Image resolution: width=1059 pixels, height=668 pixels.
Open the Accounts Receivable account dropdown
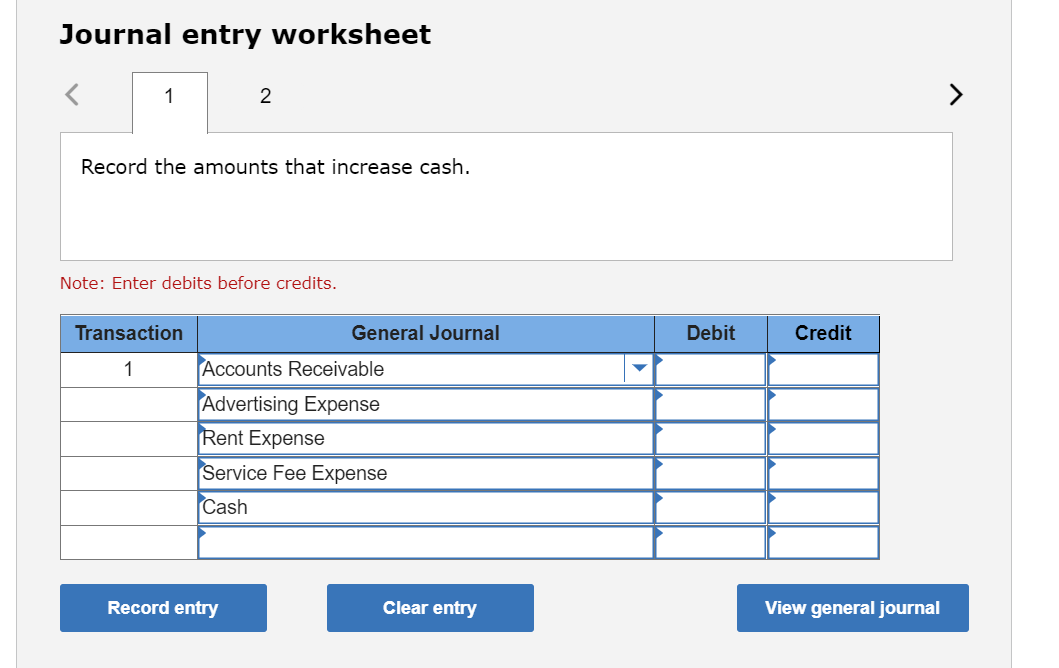(638, 369)
